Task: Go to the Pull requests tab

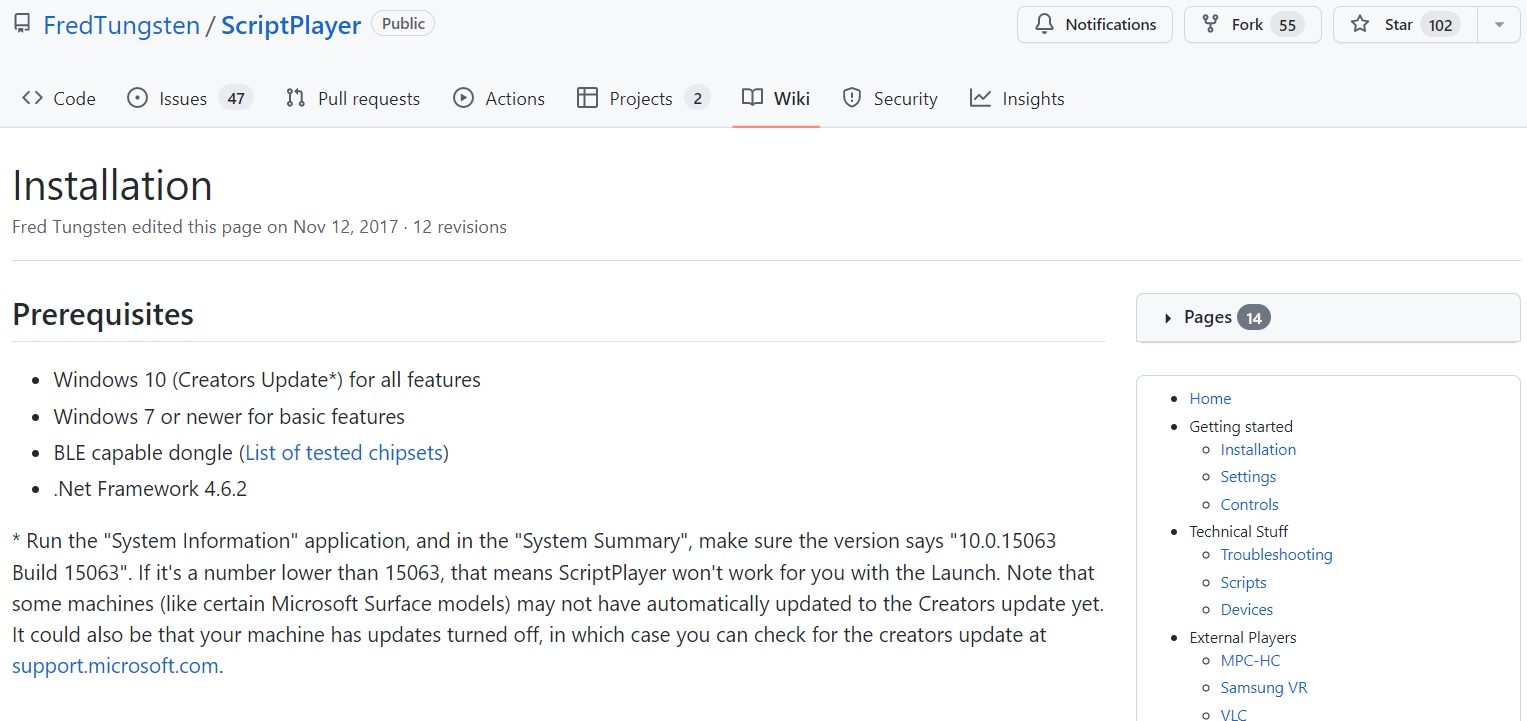Action: [353, 98]
